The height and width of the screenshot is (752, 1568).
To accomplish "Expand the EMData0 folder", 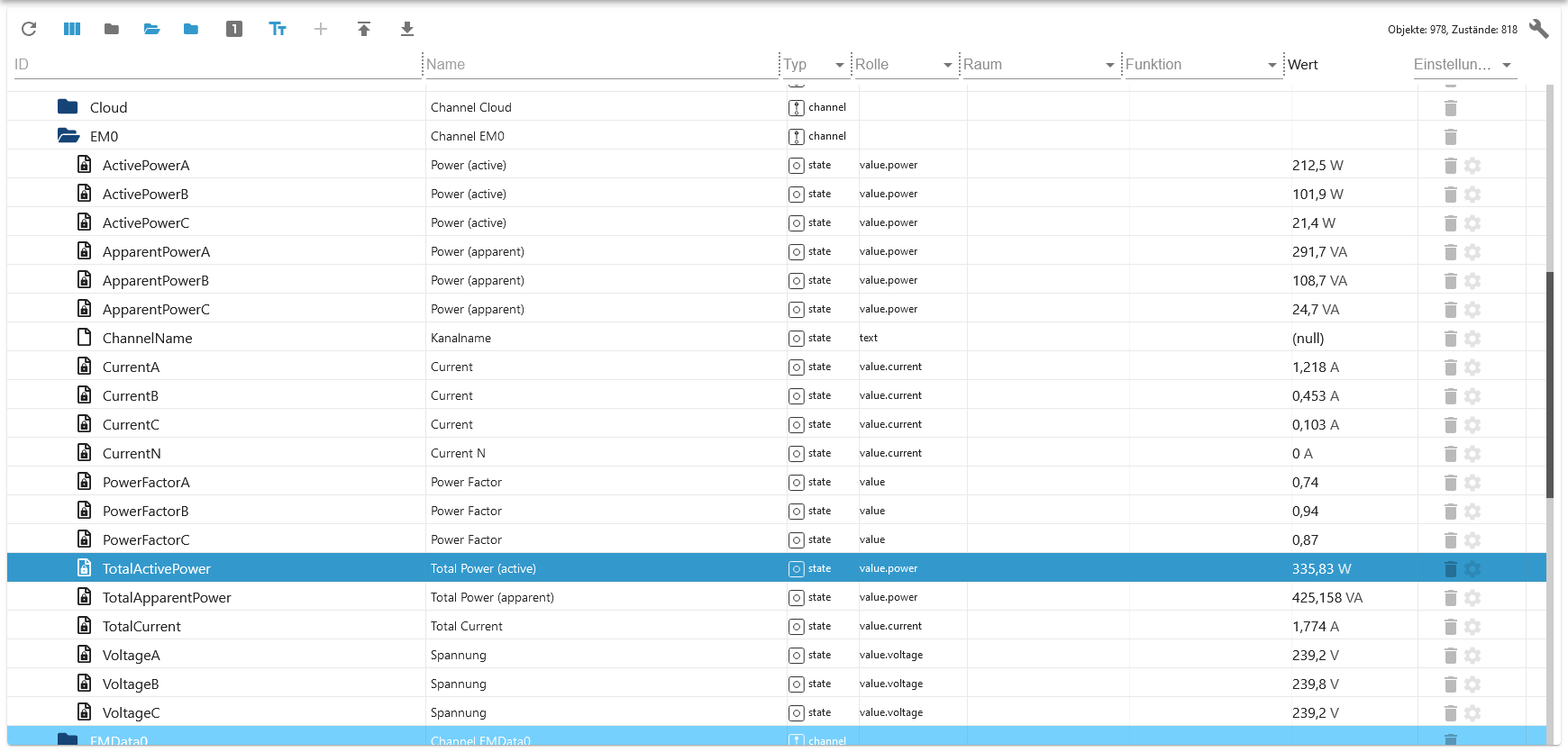I will pyautogui.click(x=68, y=739).
